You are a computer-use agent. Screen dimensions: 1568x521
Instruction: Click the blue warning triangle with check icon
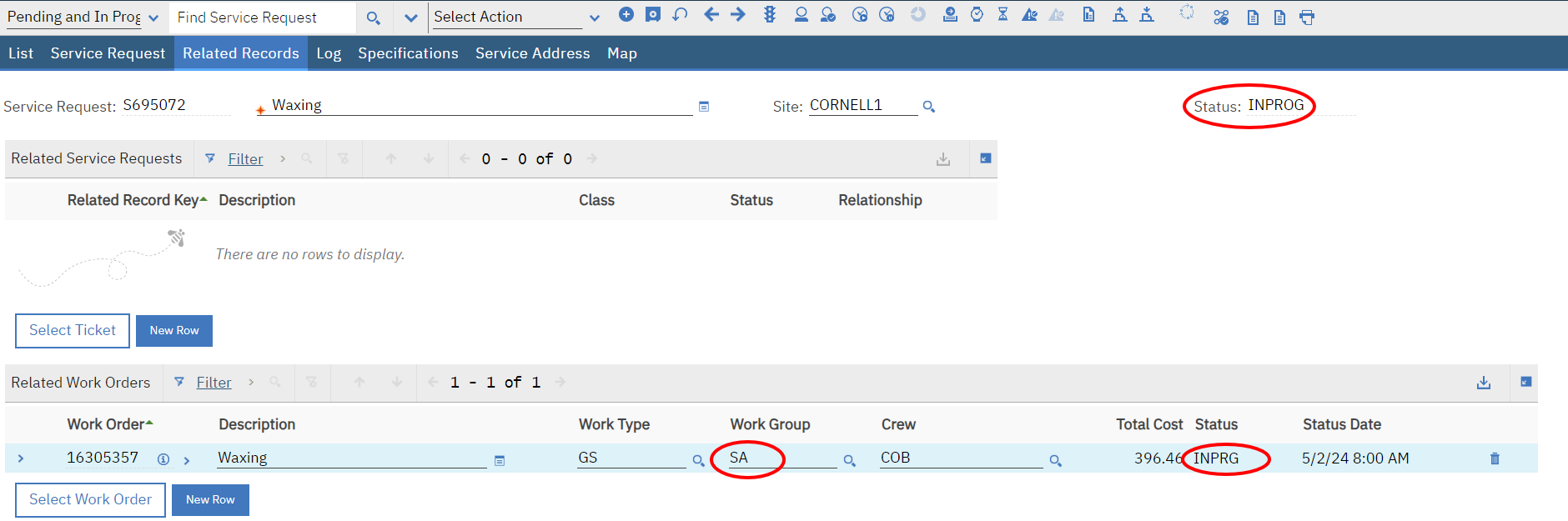pos(1030,15)
